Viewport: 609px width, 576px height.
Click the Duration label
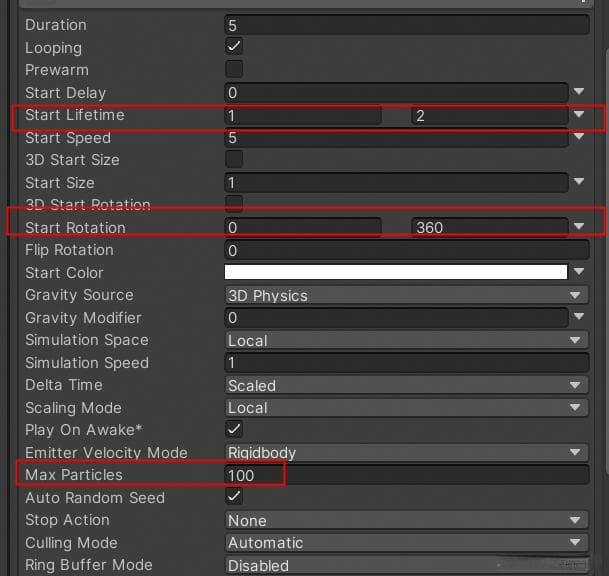point(56,25)
